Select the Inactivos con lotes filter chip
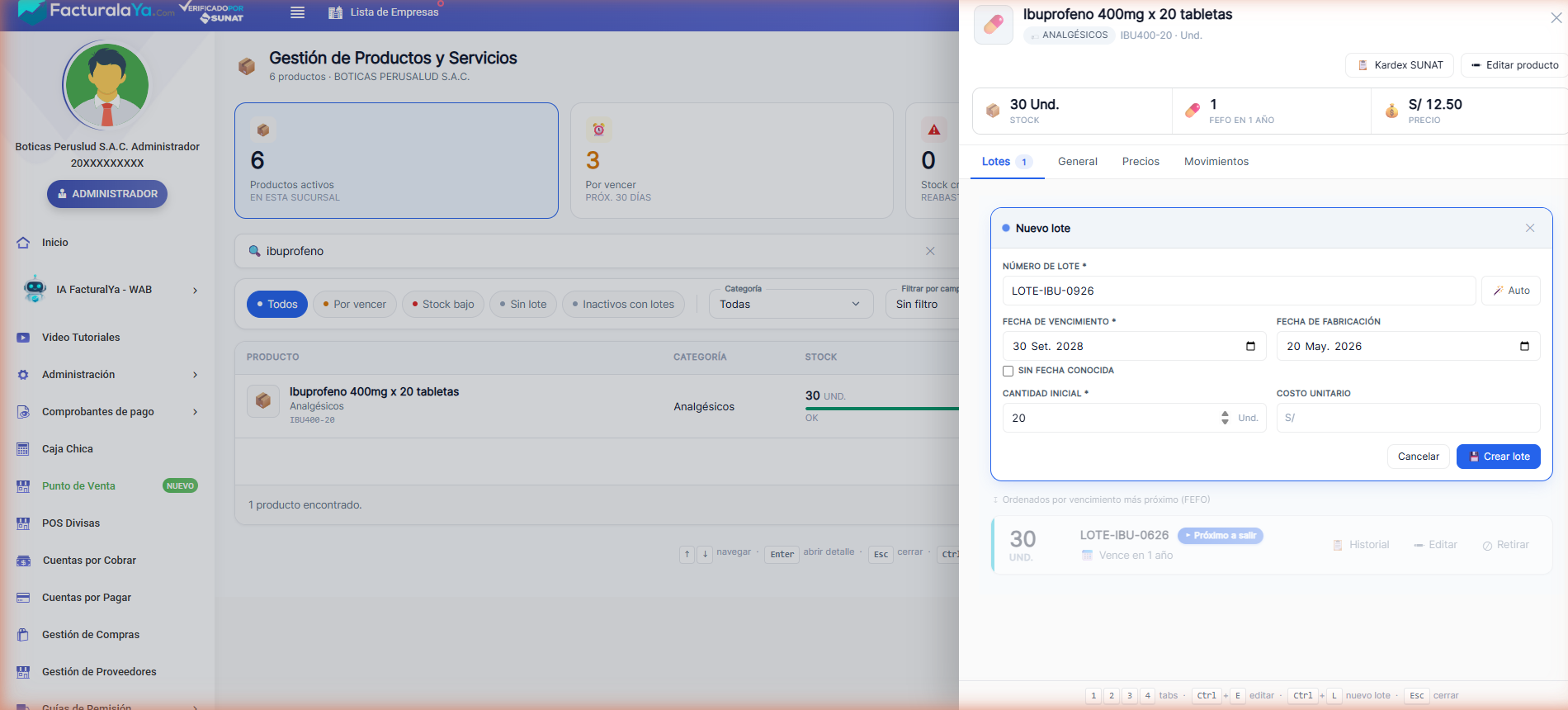 (623, 304)
